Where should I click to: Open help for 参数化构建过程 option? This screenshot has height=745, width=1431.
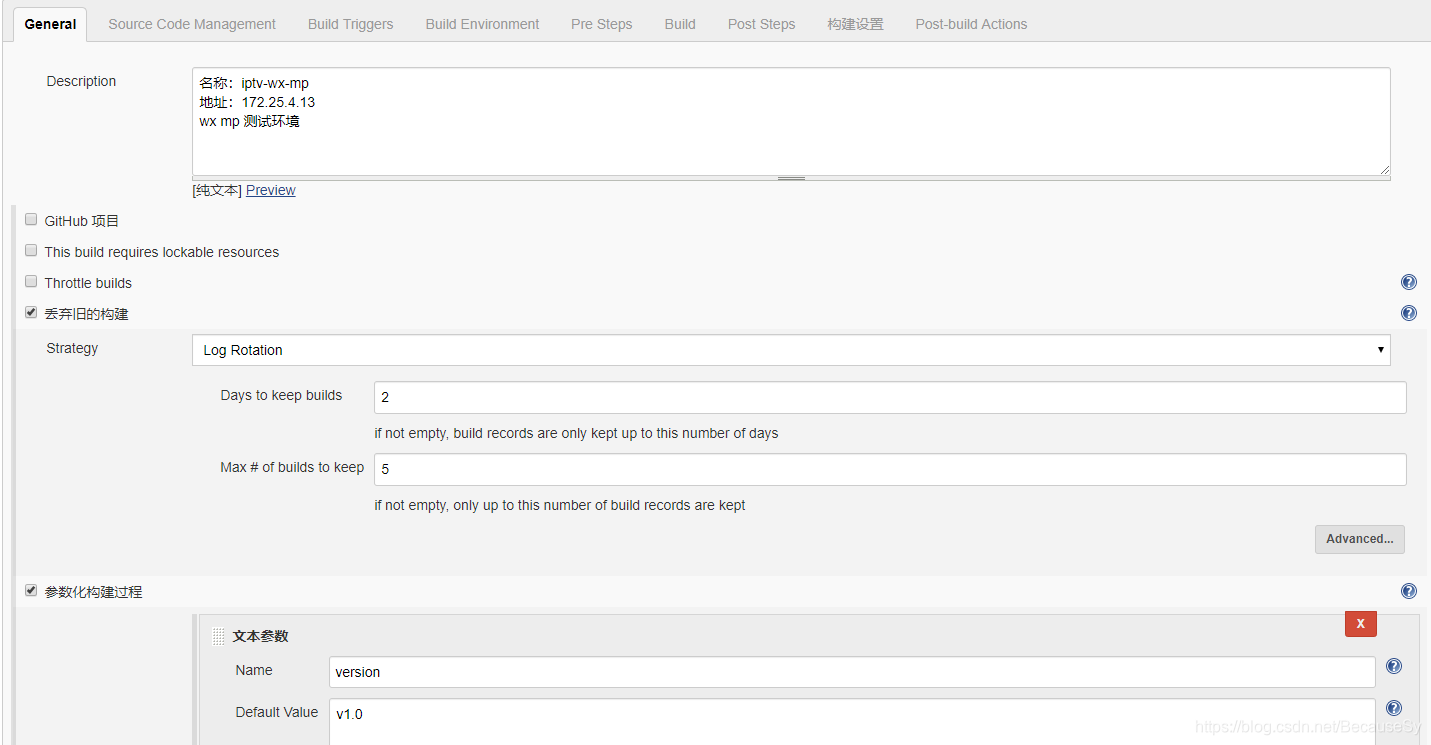[x=1409, y=591]
